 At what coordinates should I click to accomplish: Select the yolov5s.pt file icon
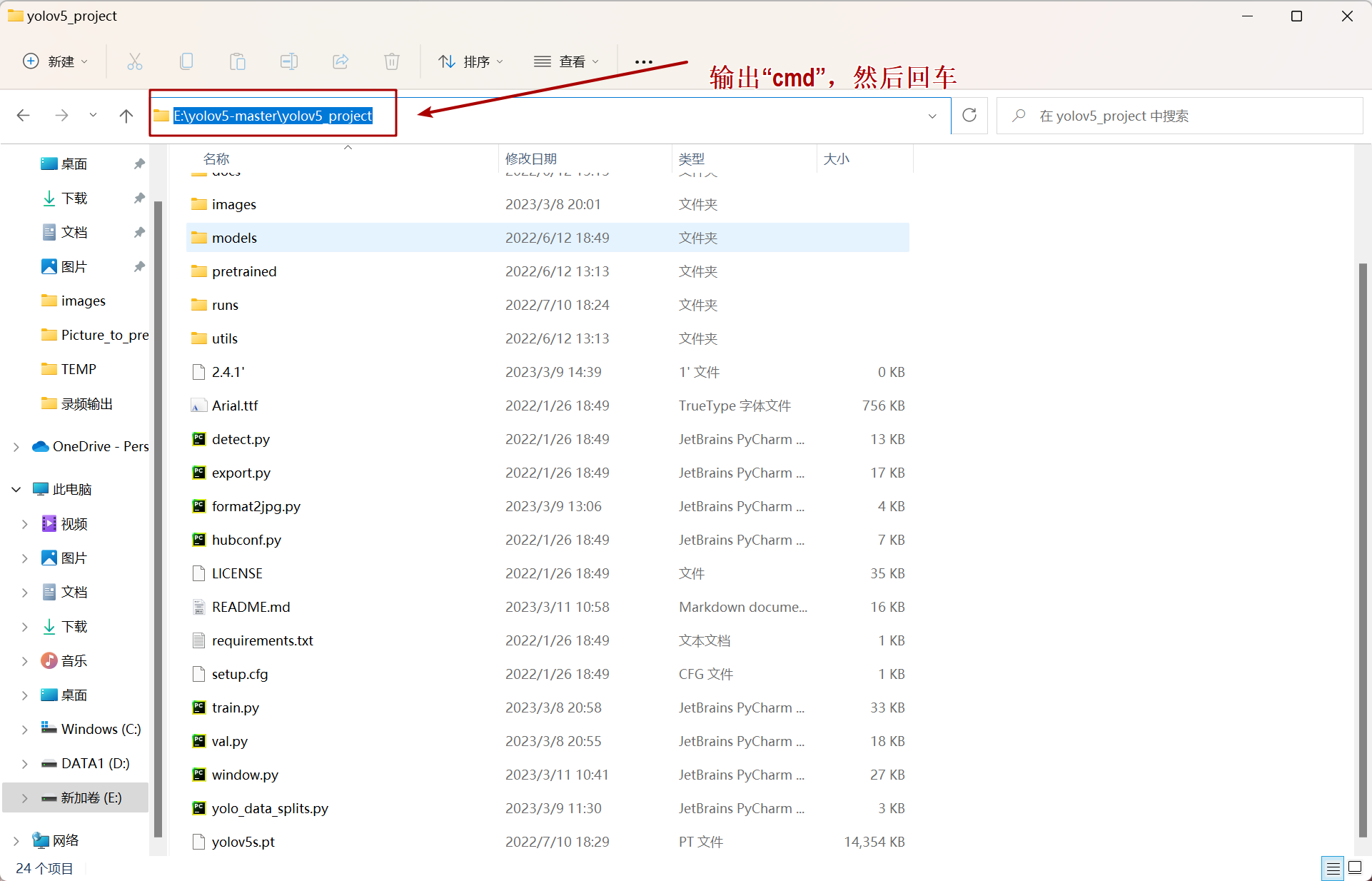coord(199,842)
